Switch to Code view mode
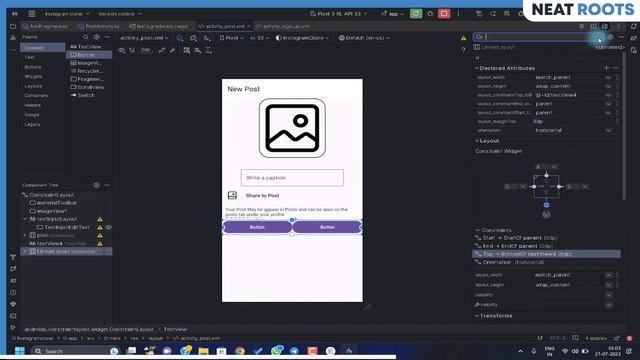640x360 pixels. point(582,27)
